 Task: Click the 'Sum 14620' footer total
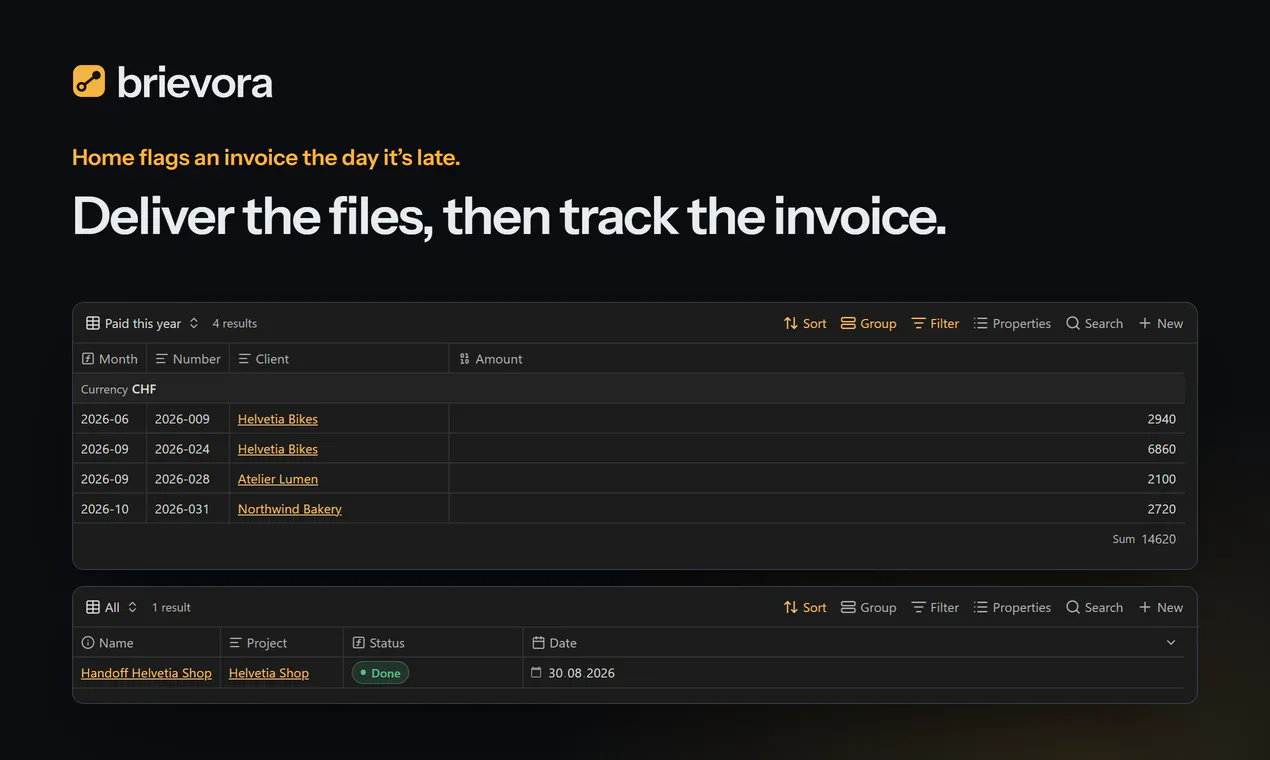[1144, 539]
